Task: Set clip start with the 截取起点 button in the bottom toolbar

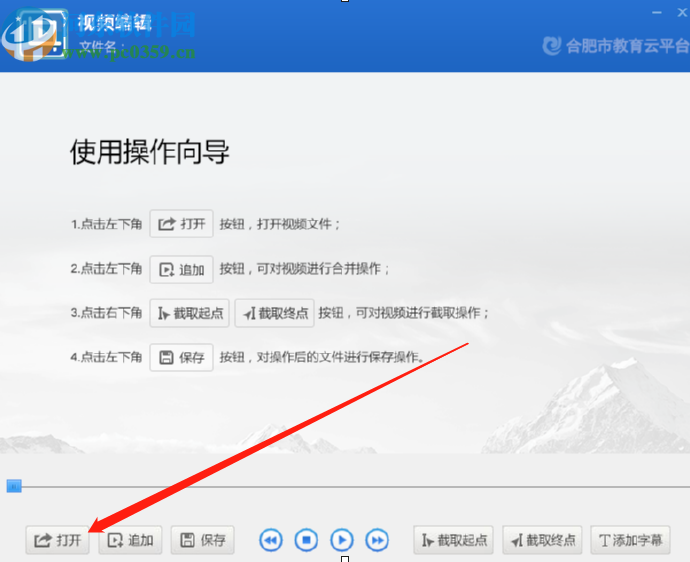Action: [453, 540]
